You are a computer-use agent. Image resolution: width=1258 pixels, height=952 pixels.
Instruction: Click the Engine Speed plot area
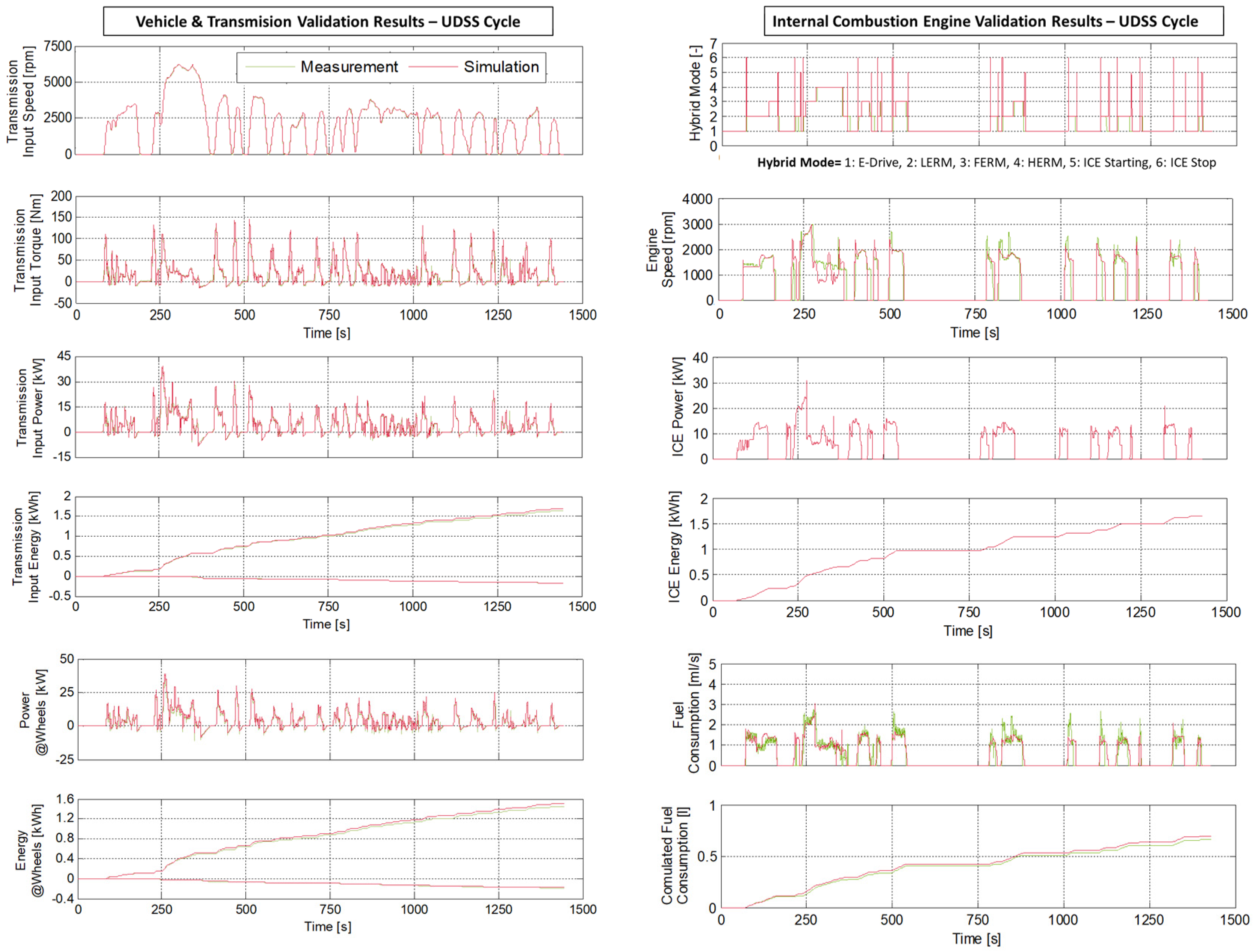pyautogui.click(x=975, y=250)
